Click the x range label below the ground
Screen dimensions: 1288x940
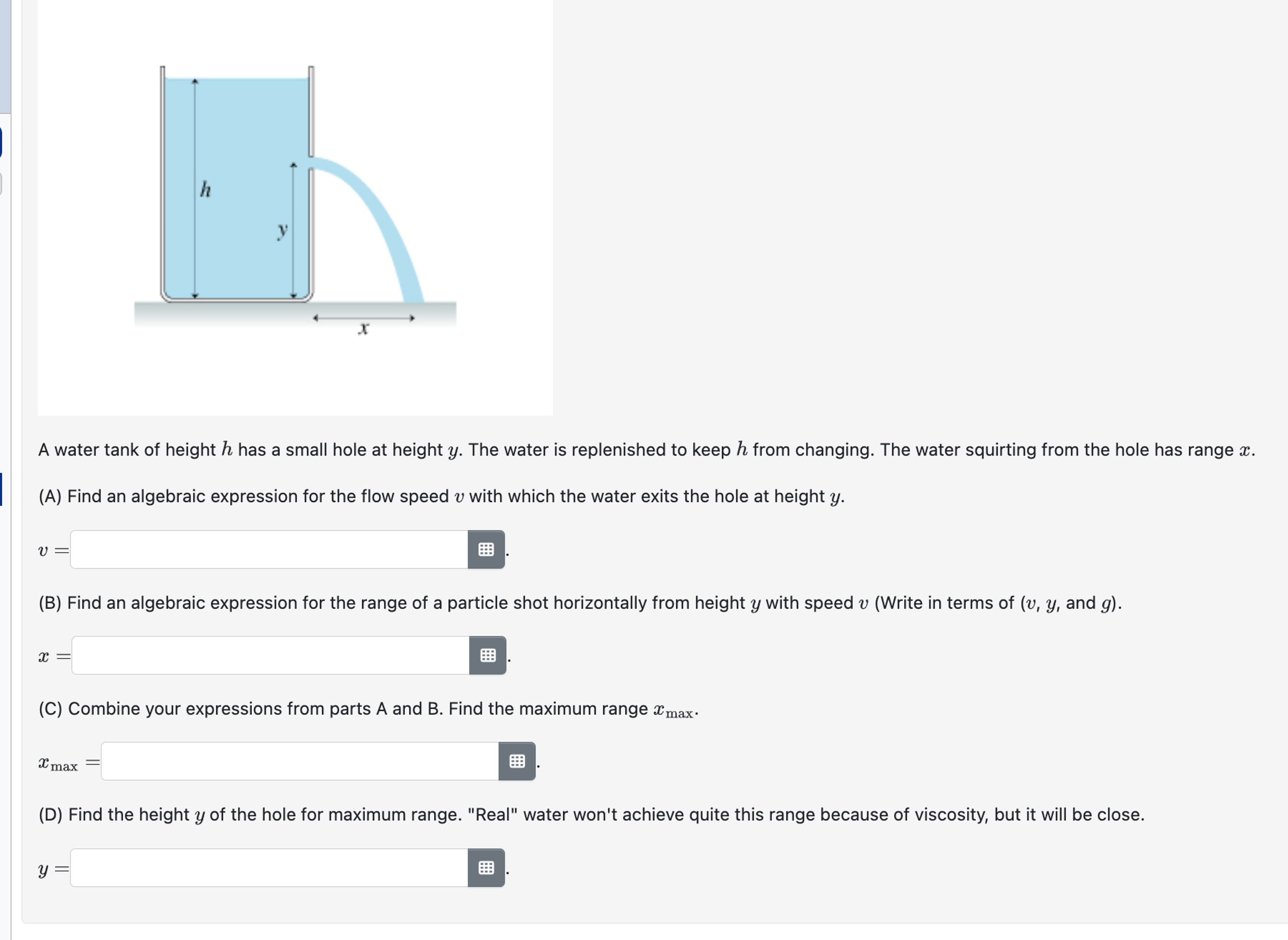point(364,328)
